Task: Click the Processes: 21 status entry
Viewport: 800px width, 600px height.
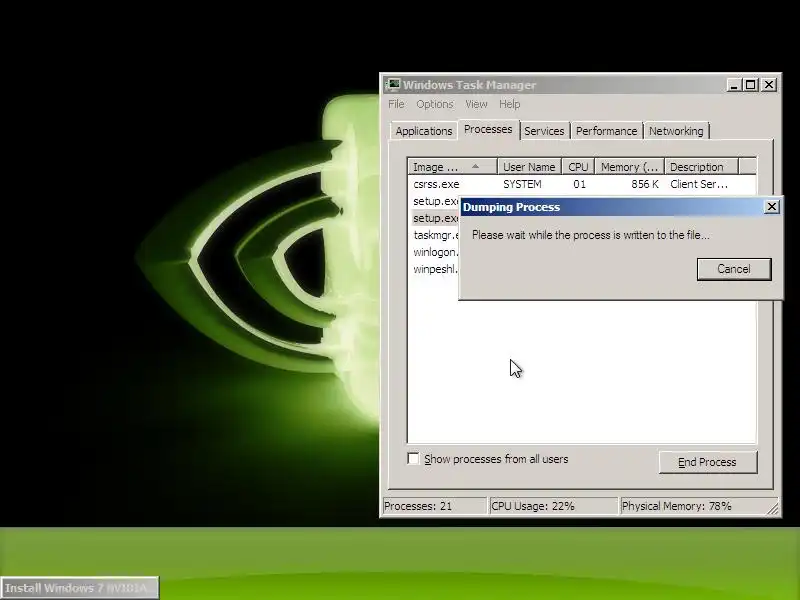Action: point(435,506)
